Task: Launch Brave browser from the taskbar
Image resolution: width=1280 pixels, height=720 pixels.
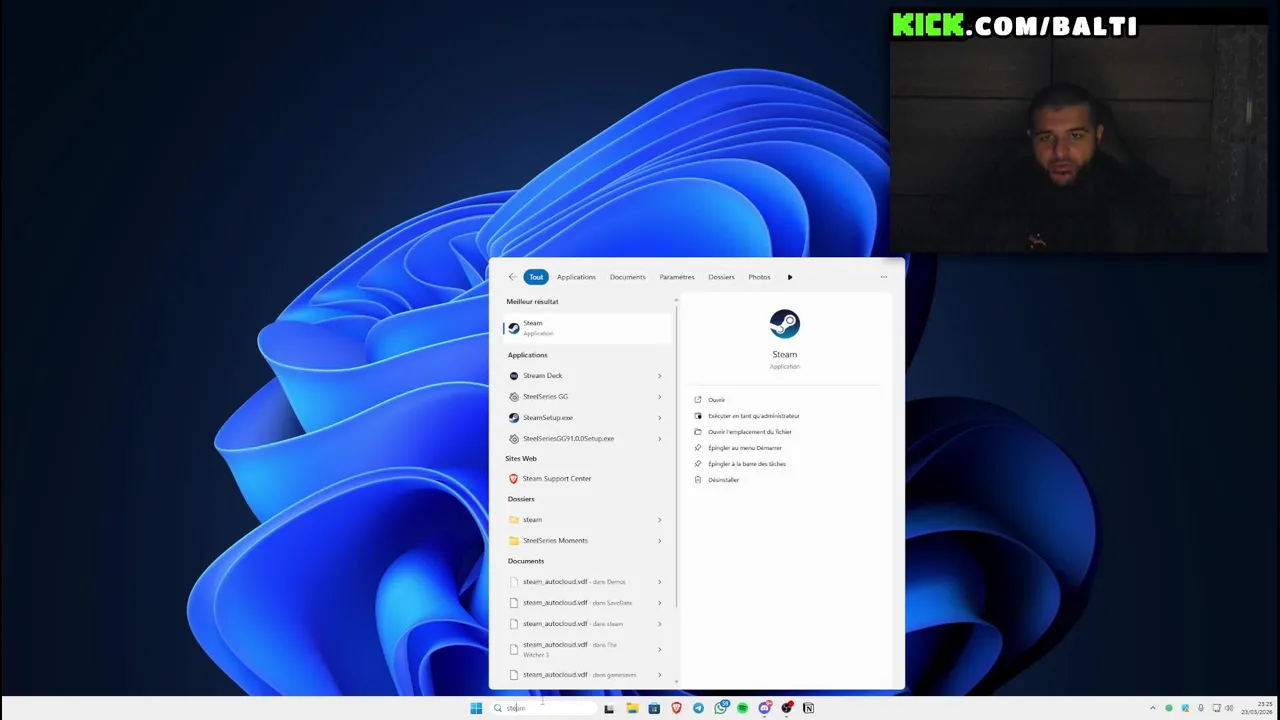Action: point(676,708)
